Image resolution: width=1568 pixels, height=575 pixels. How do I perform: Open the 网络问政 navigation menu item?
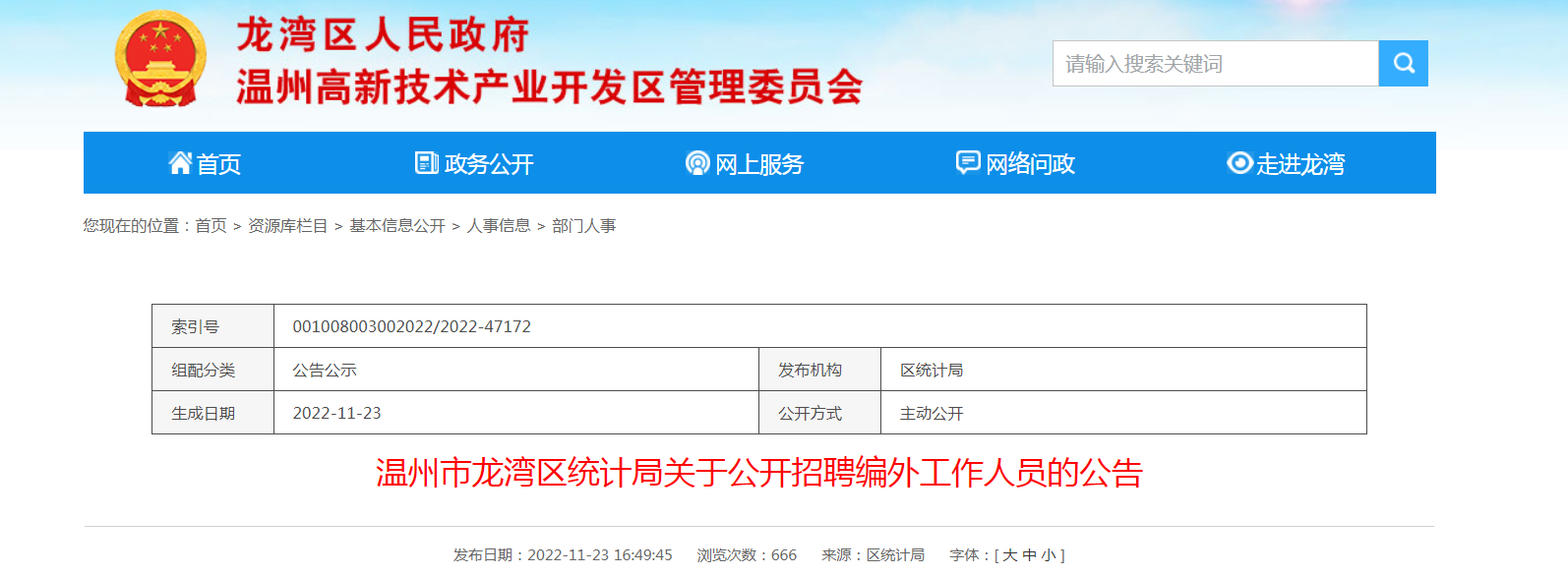click(1016, 163)
